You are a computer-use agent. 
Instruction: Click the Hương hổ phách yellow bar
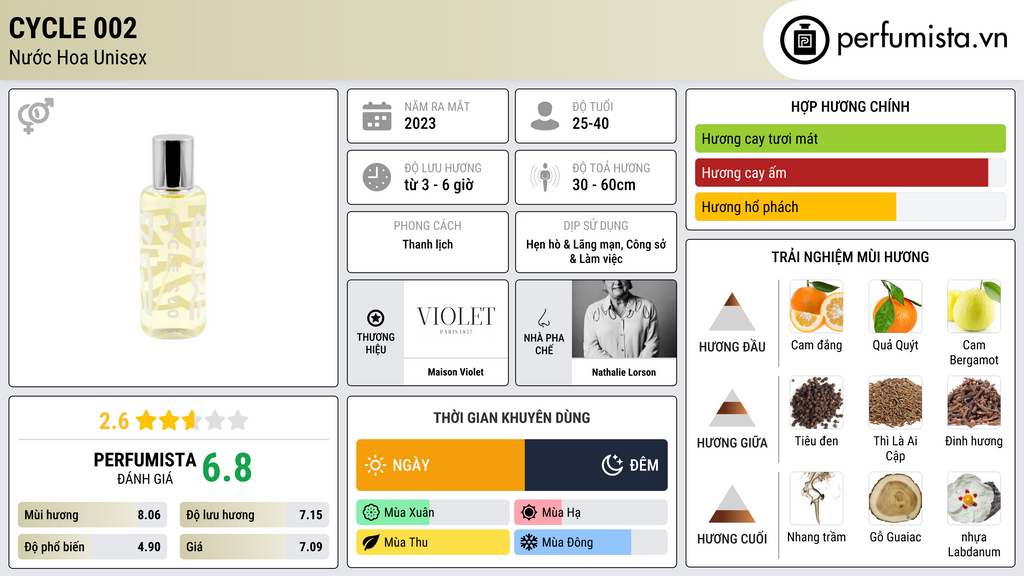850,207
